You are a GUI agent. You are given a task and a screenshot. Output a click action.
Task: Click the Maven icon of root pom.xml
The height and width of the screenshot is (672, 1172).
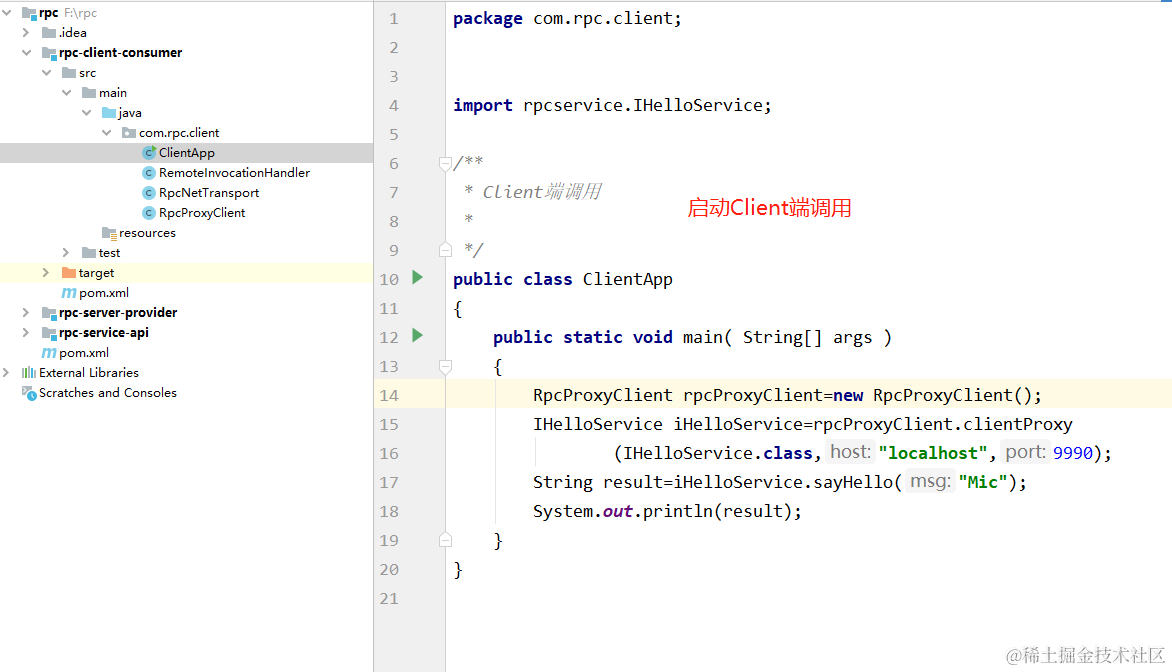[x=49, y=353]
